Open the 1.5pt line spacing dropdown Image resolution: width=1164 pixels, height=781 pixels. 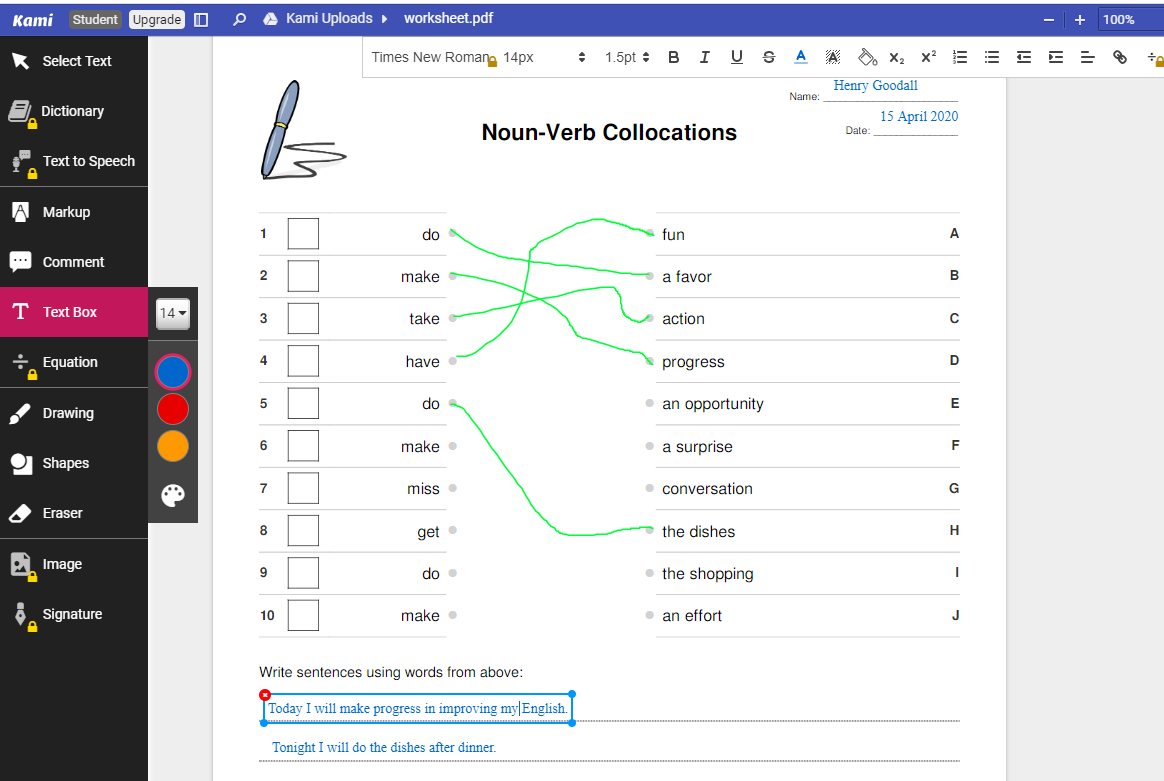(x=627, y=57)
